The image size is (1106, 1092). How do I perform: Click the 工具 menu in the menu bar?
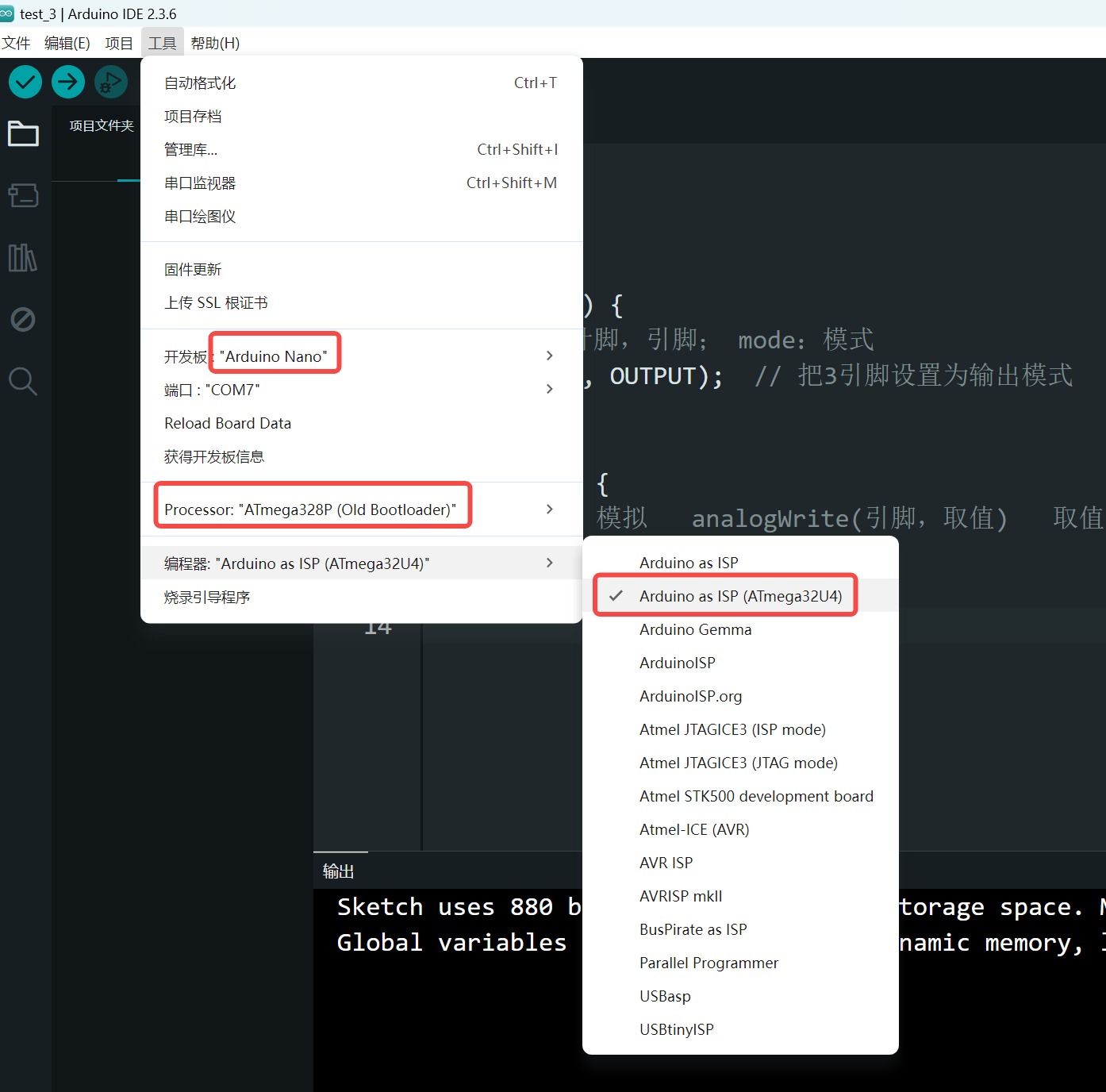click(x=163, y=43)
